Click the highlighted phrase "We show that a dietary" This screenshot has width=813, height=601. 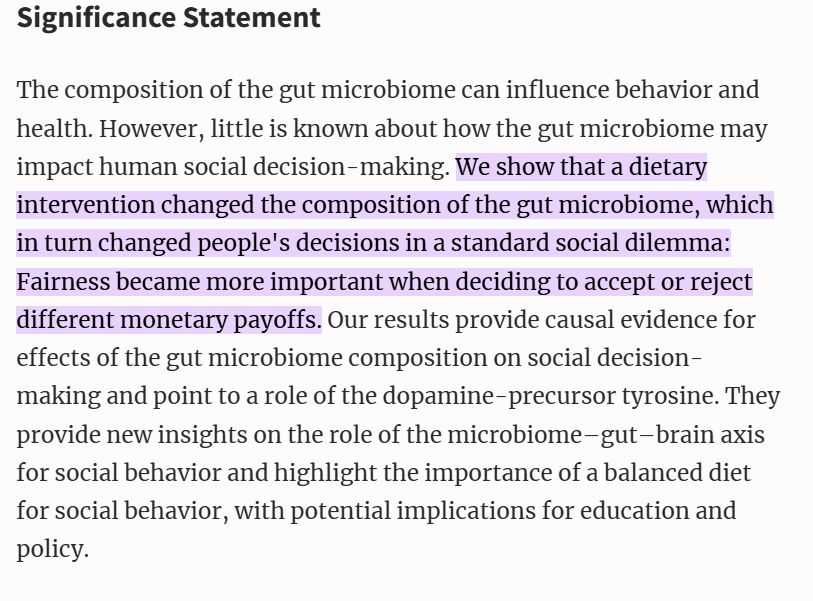581,167
